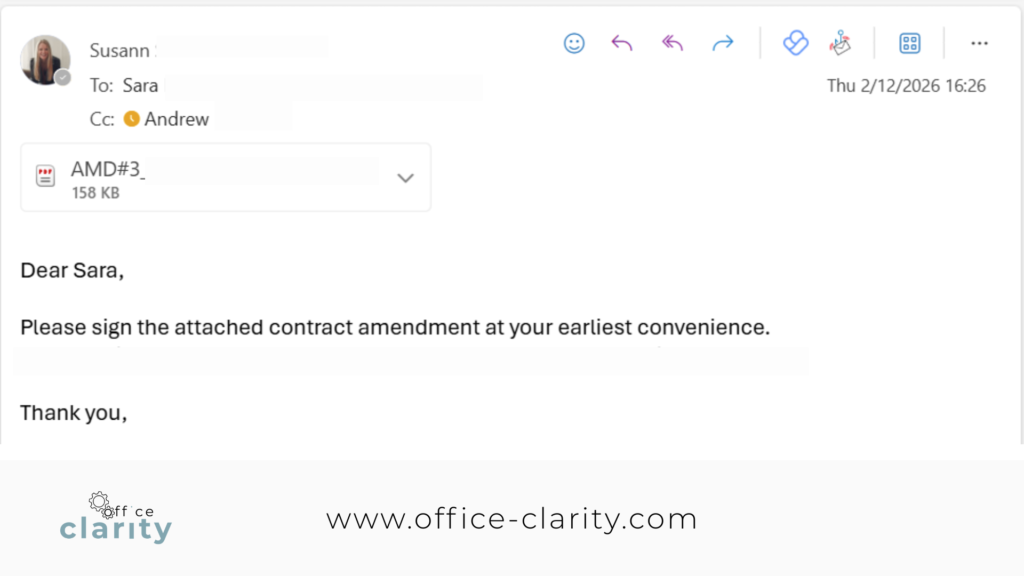Expand the AMD#3 attachment options chevron
1024x576 pixels.
pyautogui.click(x=405, y=178)
